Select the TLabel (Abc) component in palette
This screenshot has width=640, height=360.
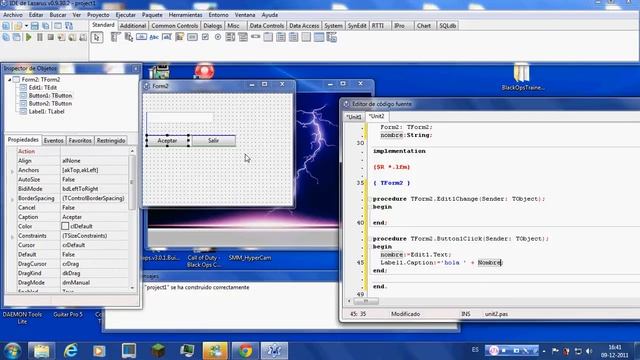[x=154, y=37]
